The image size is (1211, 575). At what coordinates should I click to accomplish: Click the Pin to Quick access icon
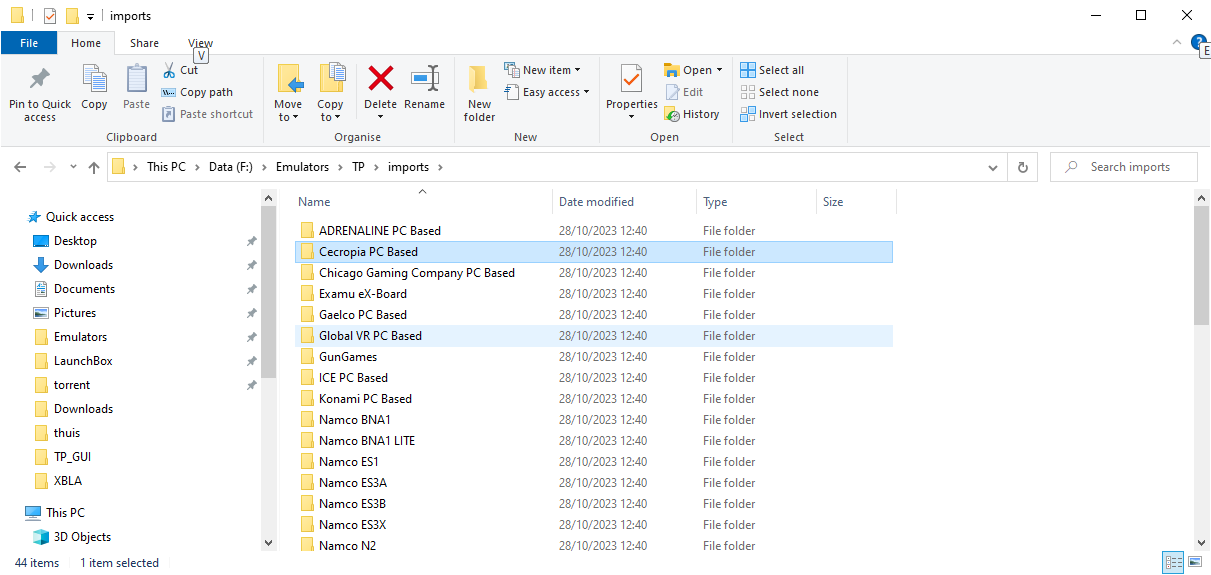tap(40, 80)
